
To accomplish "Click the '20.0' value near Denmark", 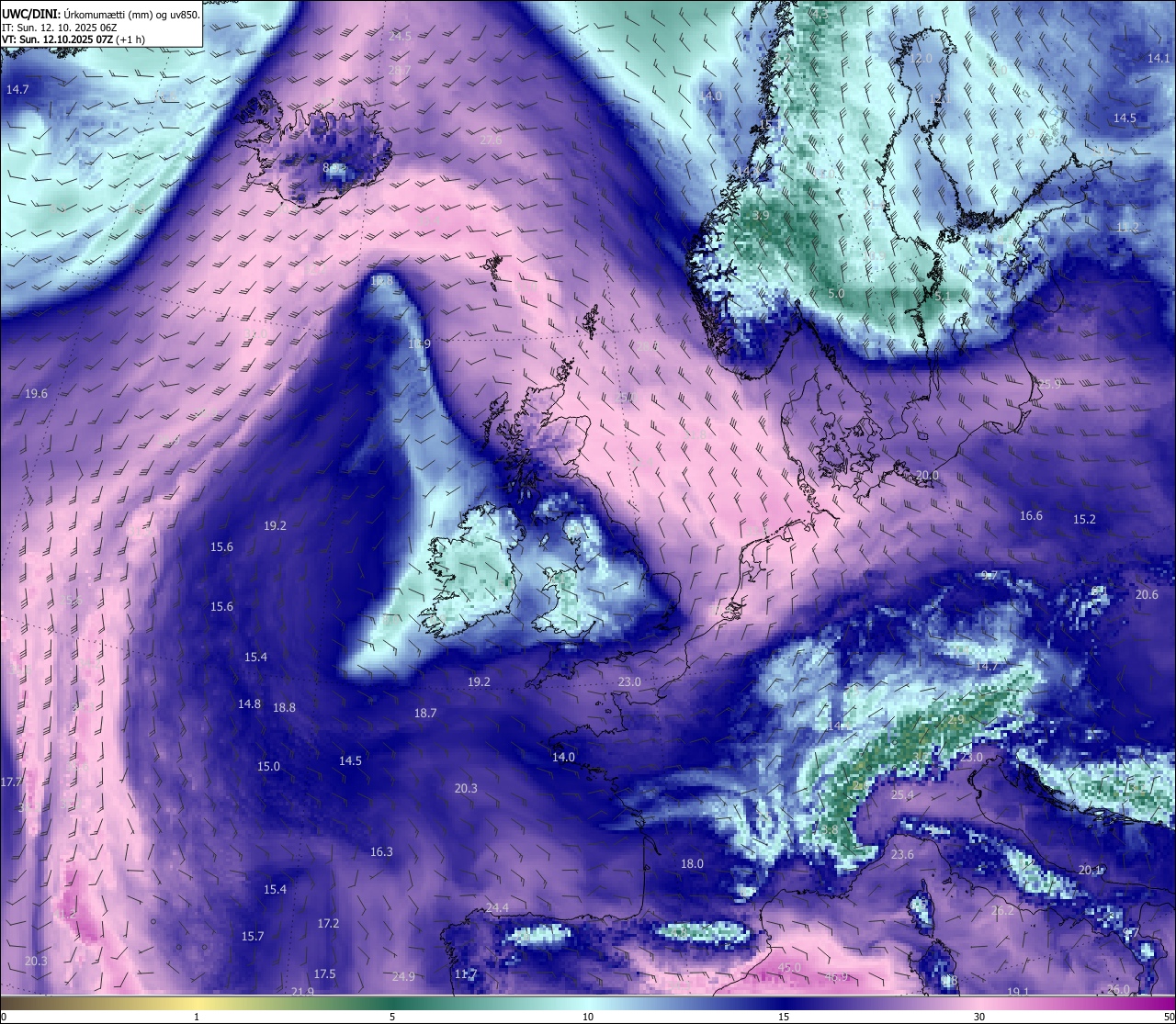I will (x=928, y=476).
